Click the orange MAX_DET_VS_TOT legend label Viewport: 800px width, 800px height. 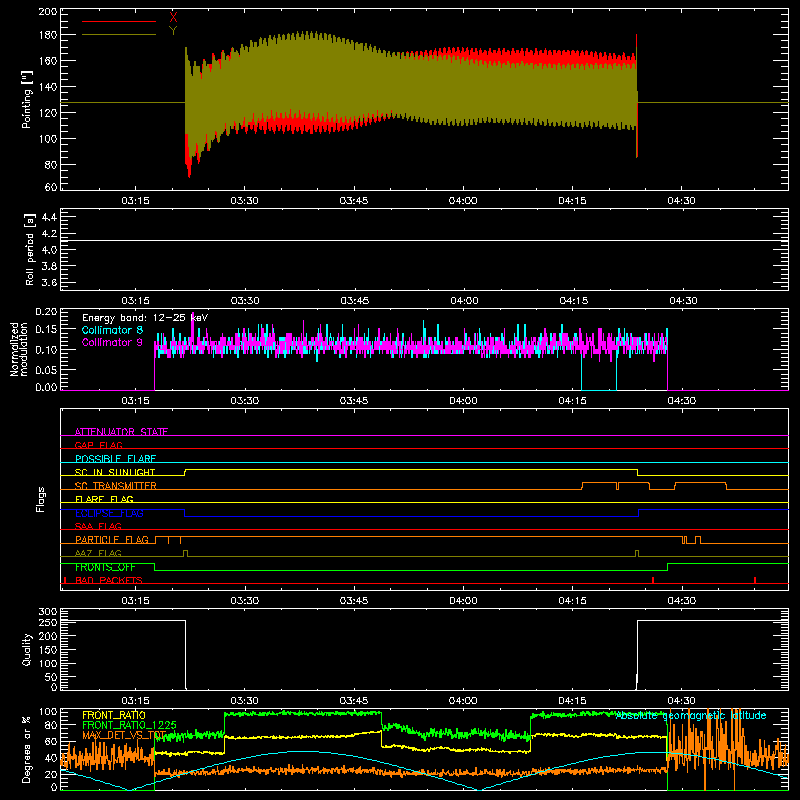pos(124,735)
